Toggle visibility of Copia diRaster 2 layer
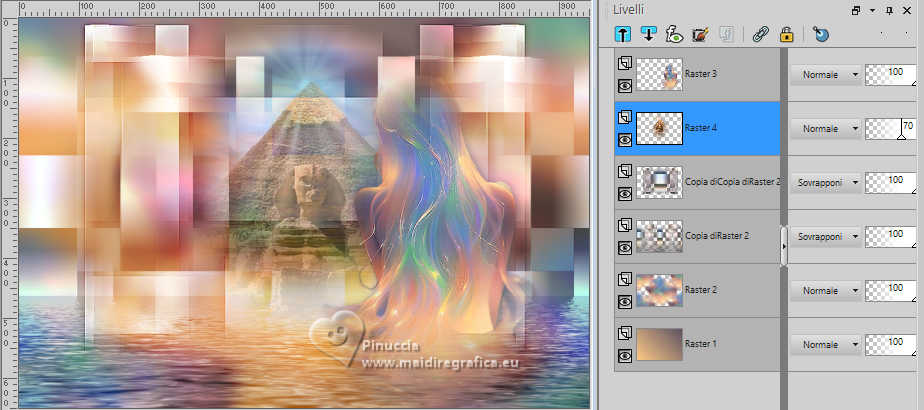Screen dimensions: 924x410 click(x=625, y=248)
